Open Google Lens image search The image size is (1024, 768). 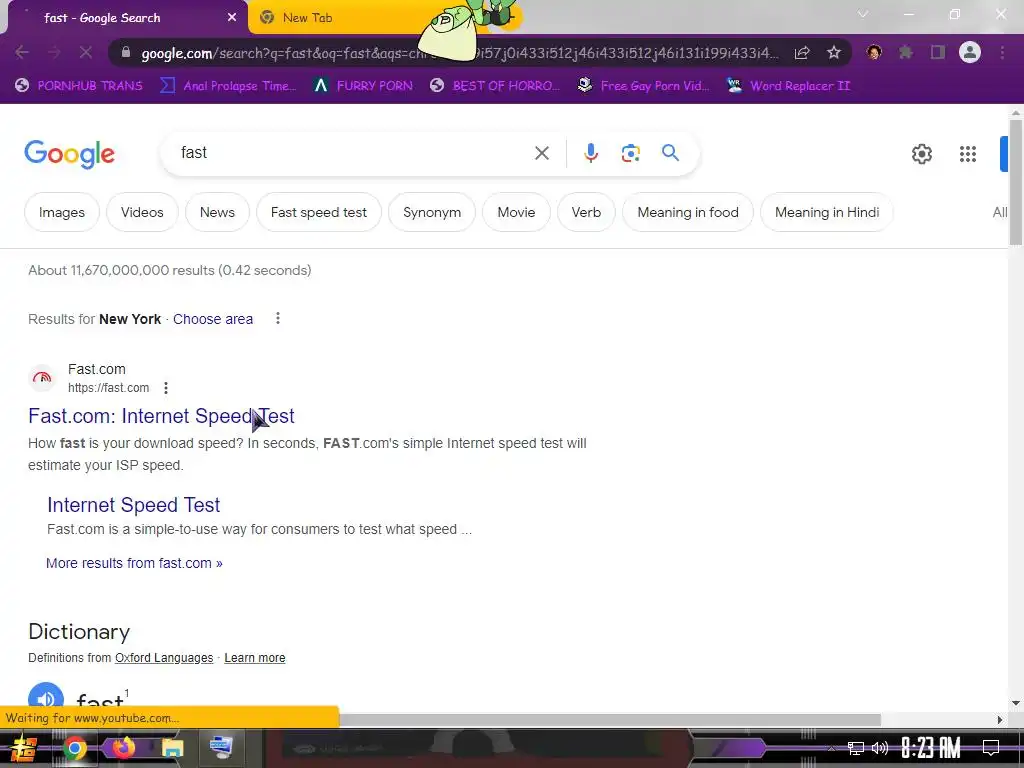click(630, 153)
